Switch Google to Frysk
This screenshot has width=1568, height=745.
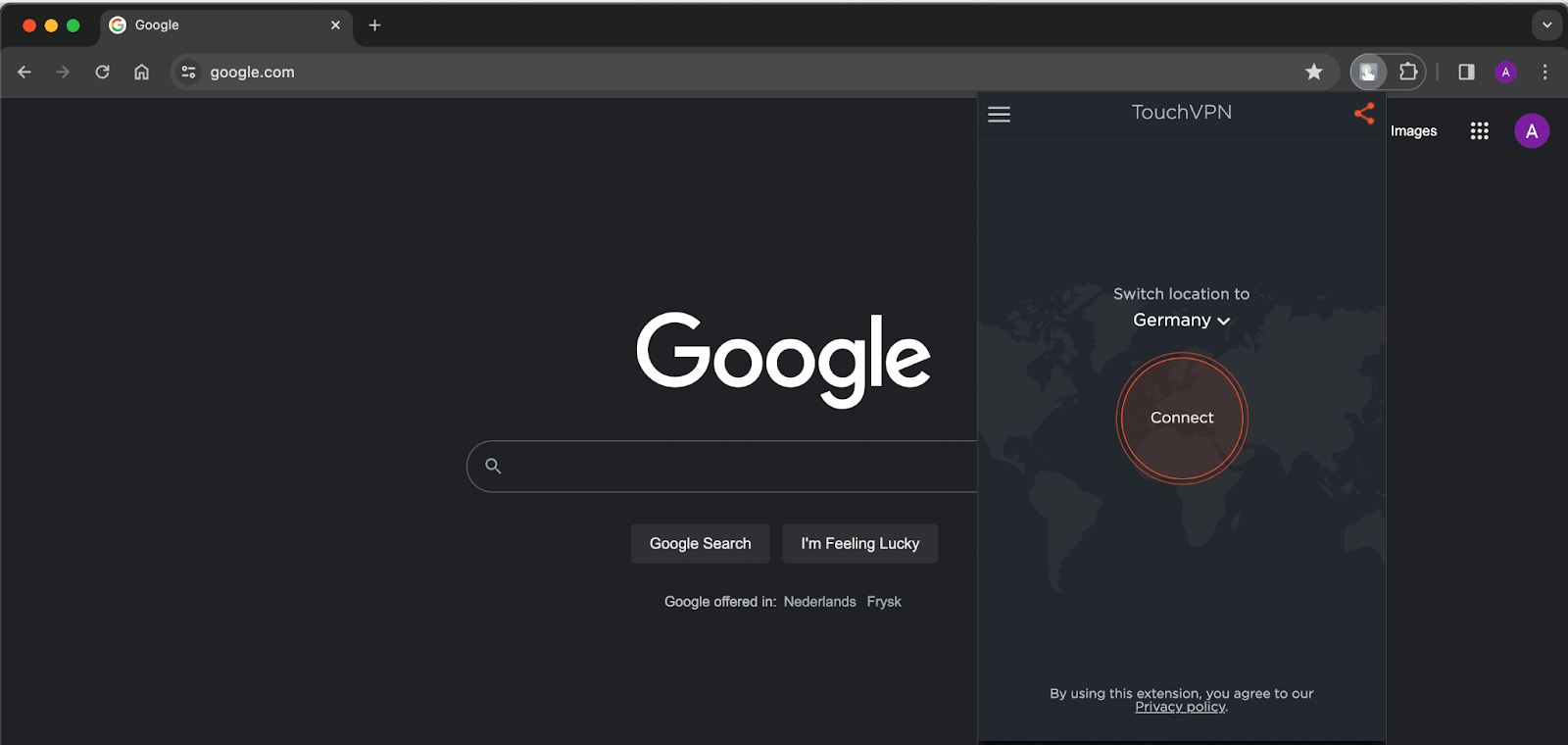(x=884, y=602)
